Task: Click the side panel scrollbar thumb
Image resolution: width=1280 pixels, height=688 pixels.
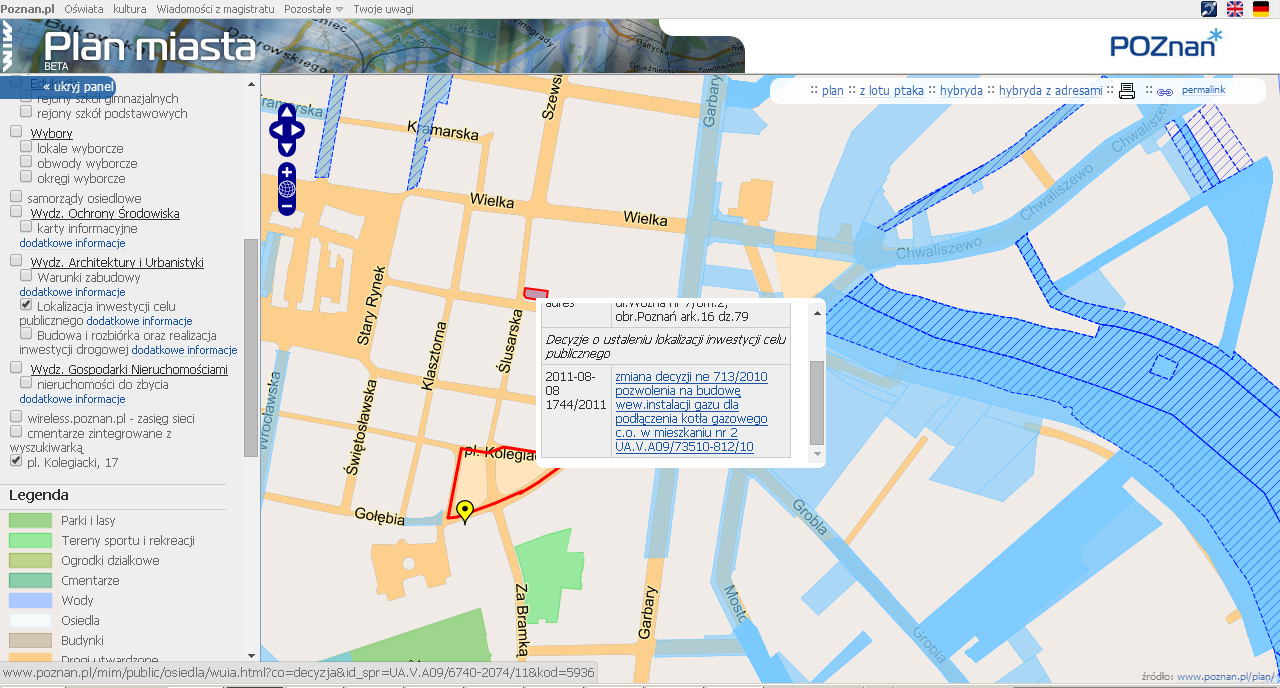Action: click(250, 347)
